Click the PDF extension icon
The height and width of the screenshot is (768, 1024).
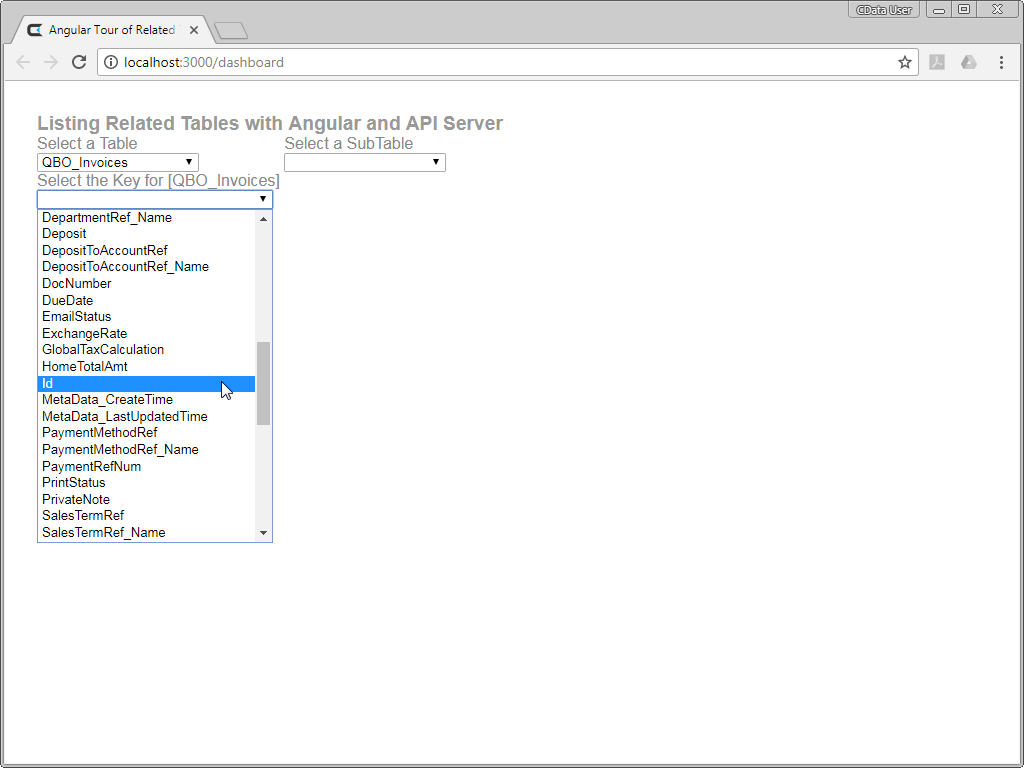click(x=937, y=62)
